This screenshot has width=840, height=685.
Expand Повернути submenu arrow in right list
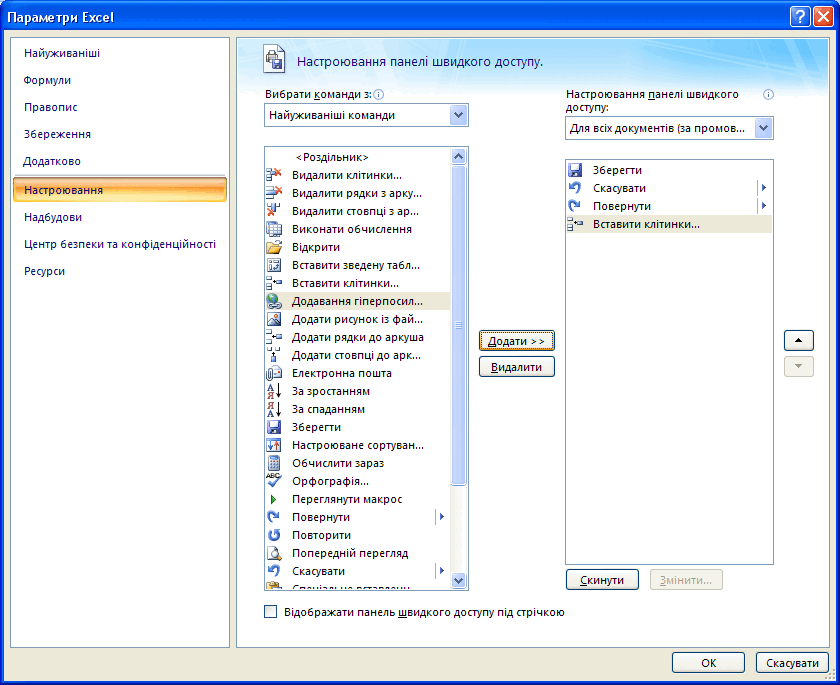point(764,206)
